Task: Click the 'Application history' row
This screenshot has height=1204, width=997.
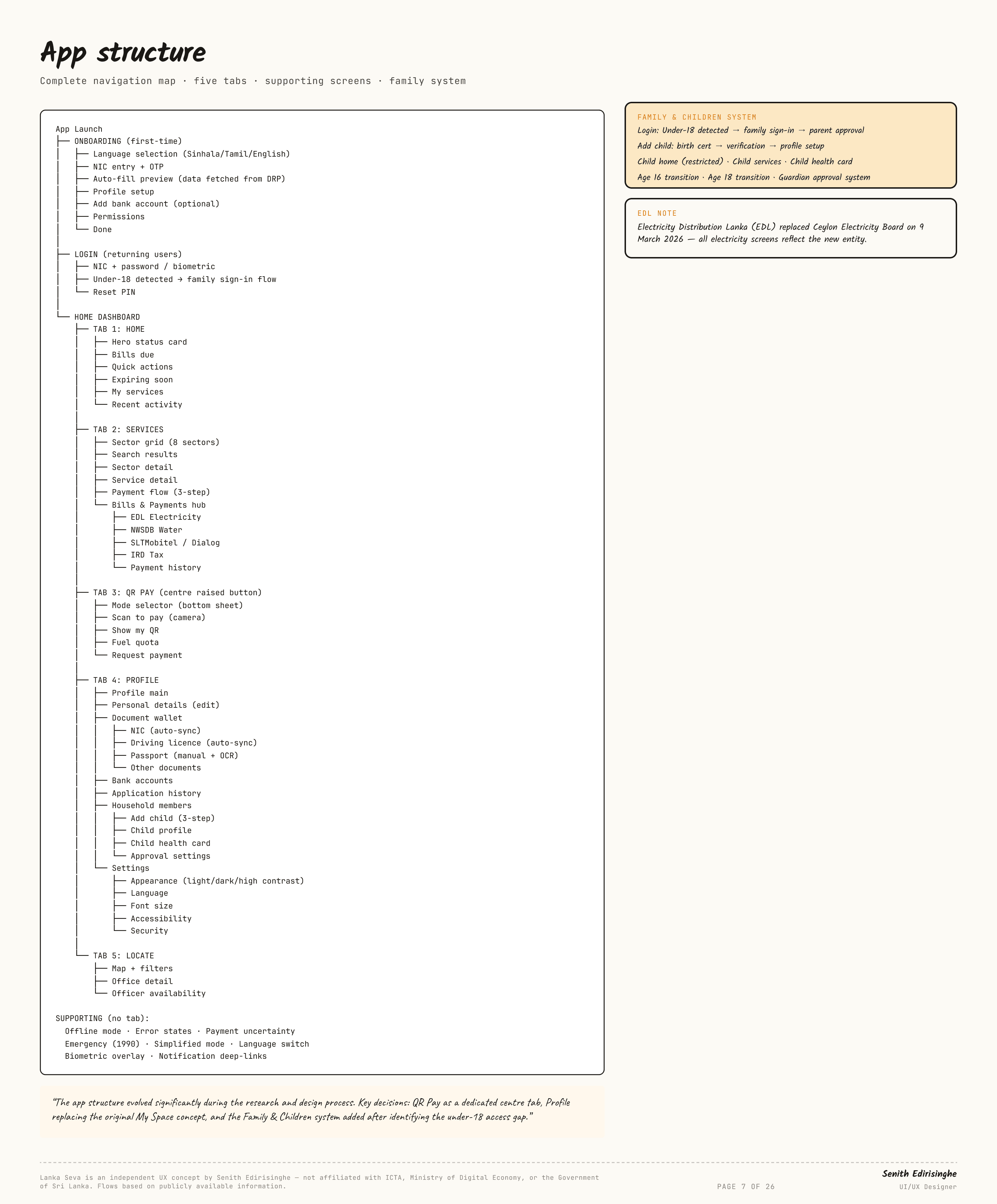Action: point(157,793)
